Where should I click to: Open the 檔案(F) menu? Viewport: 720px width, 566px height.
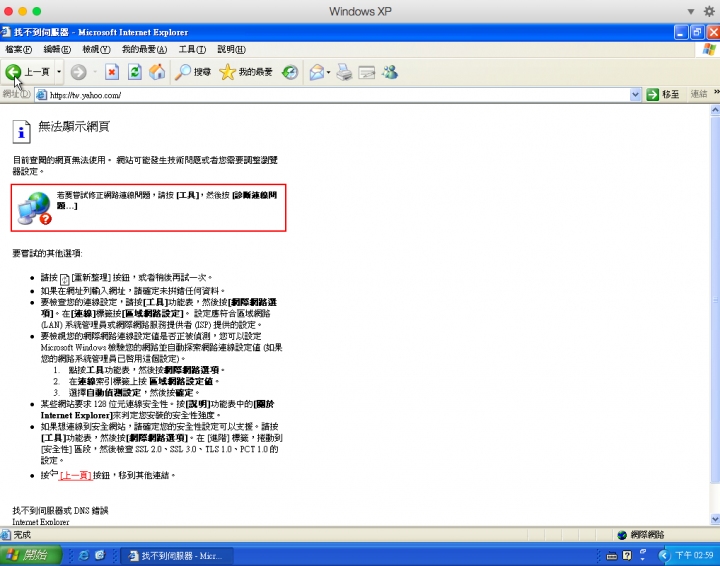pyautogui.click(x=18, y=50)
